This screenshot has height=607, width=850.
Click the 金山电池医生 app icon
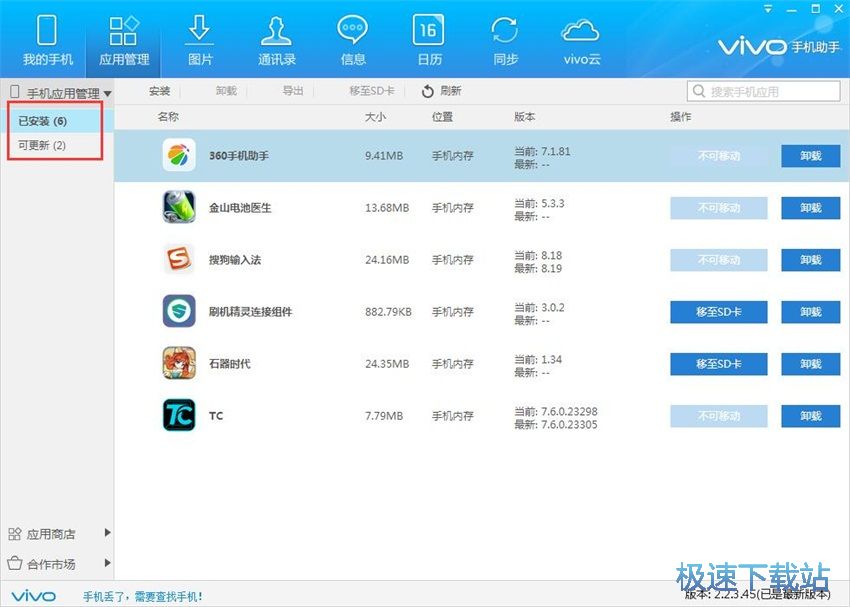[179, 208]
